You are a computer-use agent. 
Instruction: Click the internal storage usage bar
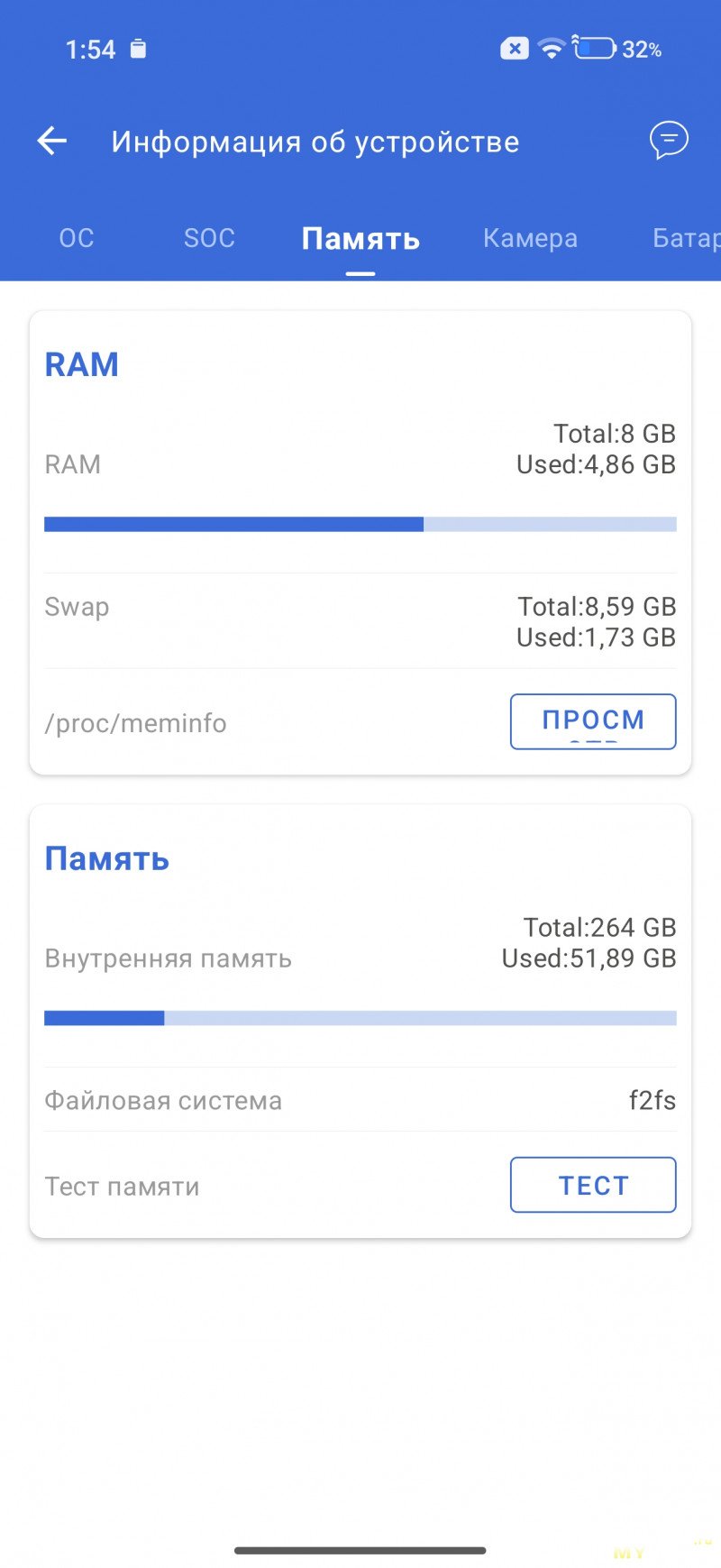coord(360,1018)
